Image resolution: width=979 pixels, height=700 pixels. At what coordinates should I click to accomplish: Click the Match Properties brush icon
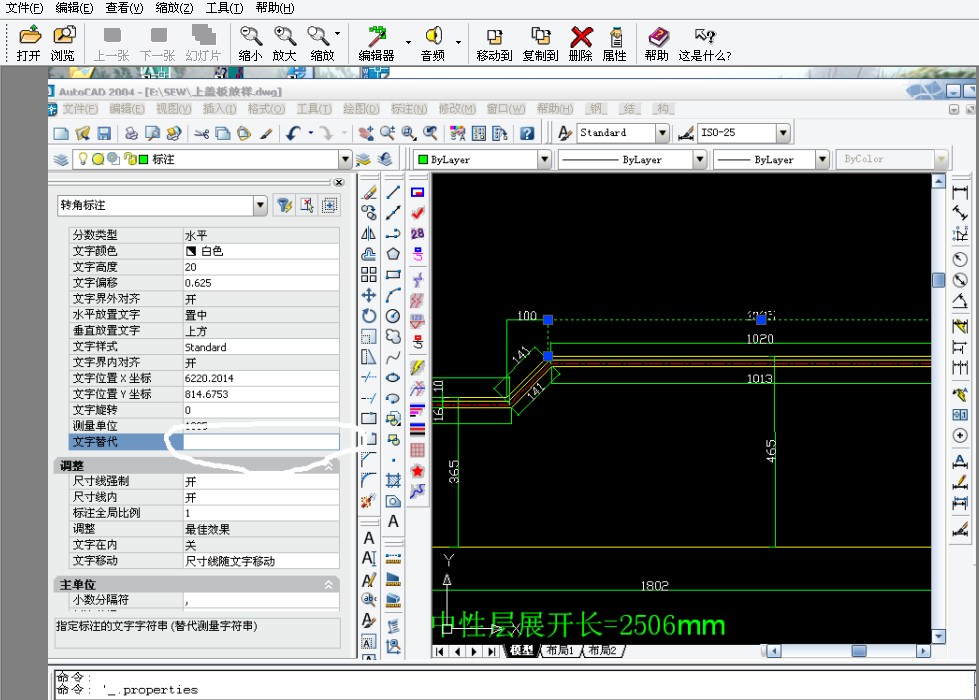[267, 133]
